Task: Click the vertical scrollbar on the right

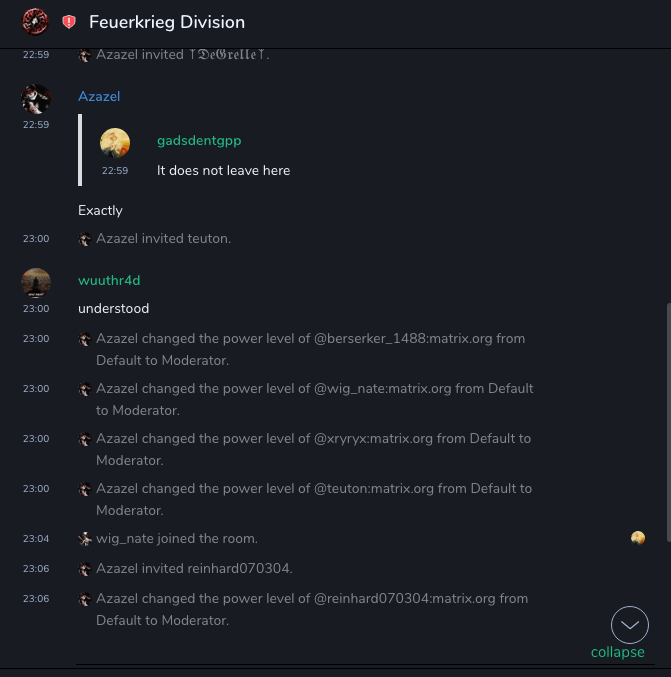Action: point(666,420)
